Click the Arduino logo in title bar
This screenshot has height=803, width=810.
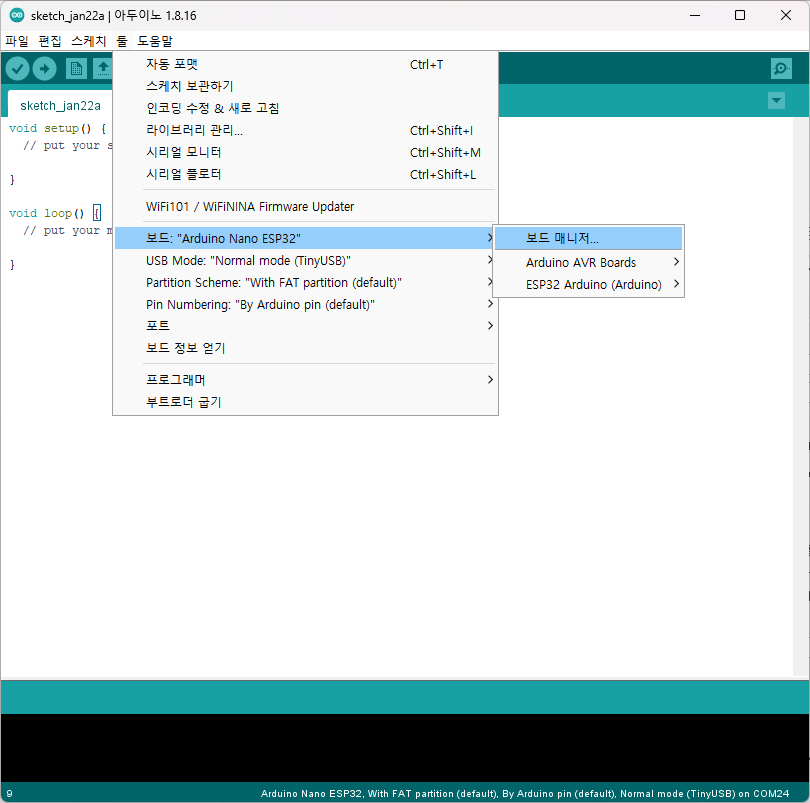(x=17, y=16)
